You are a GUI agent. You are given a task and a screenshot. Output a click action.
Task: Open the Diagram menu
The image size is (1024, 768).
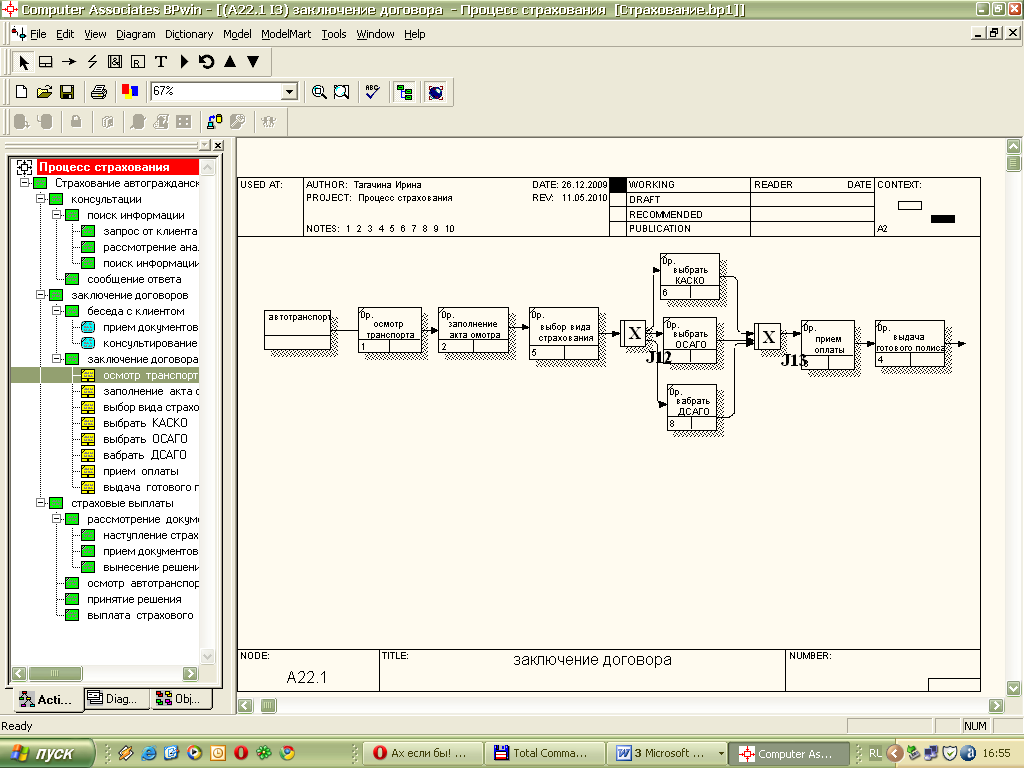[136, 34]
